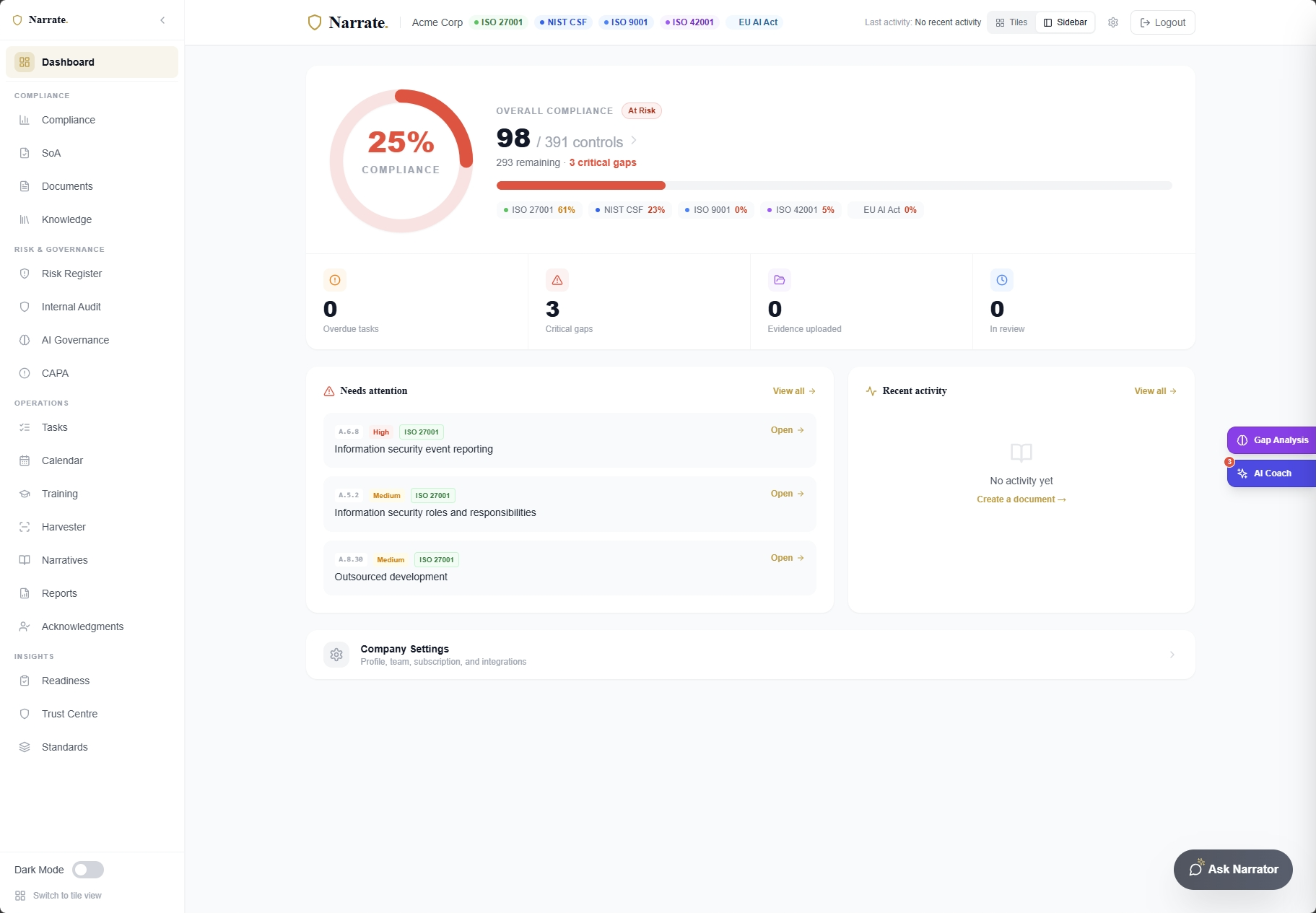Click Logout in the top bar
1316x913 pixels.
click(1162, 22)
